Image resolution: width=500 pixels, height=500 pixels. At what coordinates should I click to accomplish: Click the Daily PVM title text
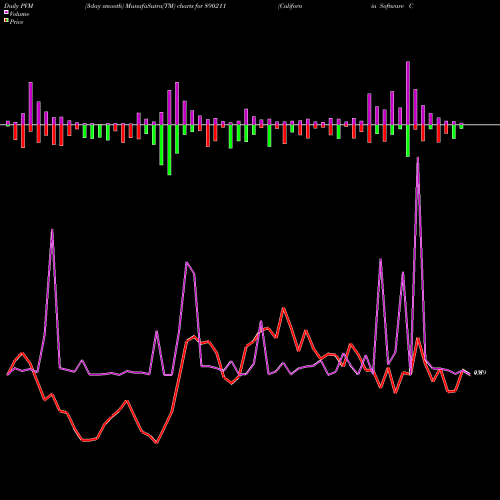[19, 6]
